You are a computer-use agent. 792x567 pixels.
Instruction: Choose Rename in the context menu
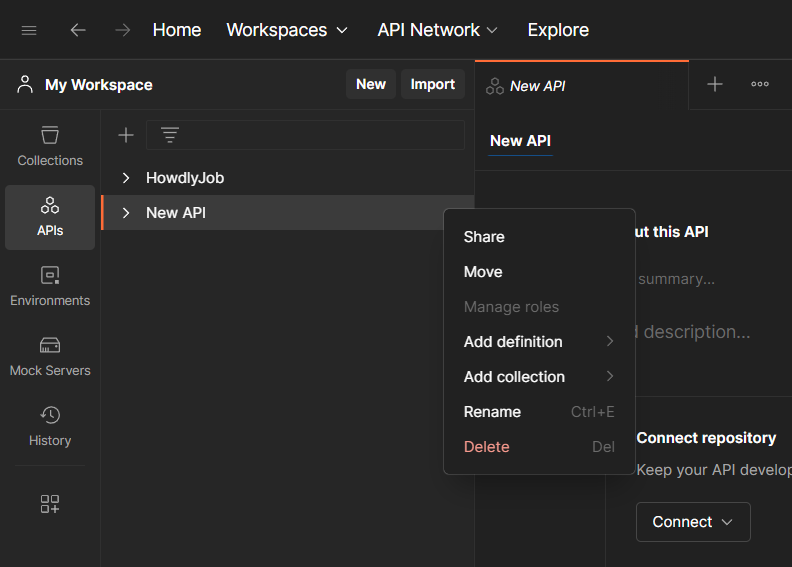point(539,412)
